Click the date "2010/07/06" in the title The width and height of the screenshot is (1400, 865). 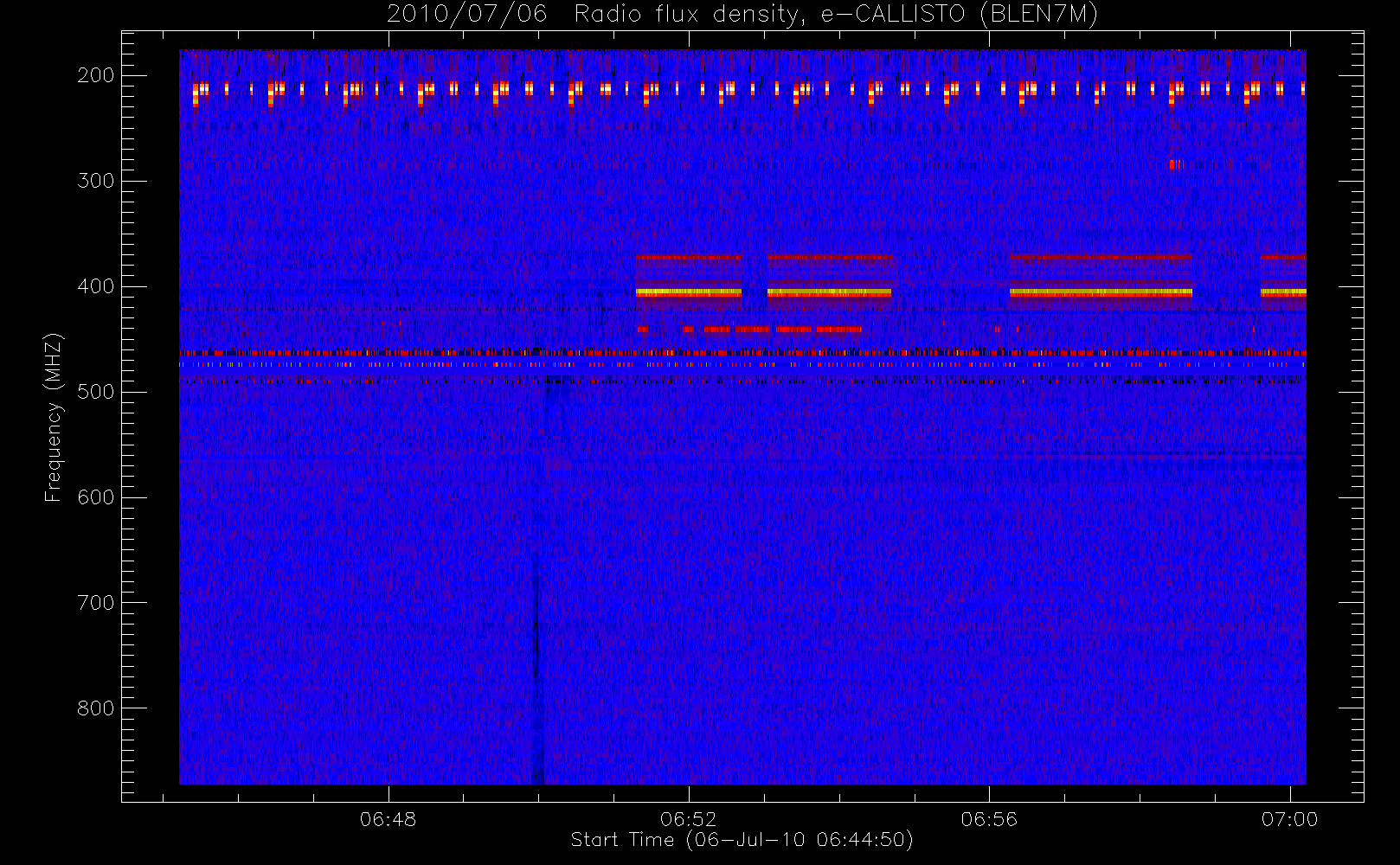(466, 15)
